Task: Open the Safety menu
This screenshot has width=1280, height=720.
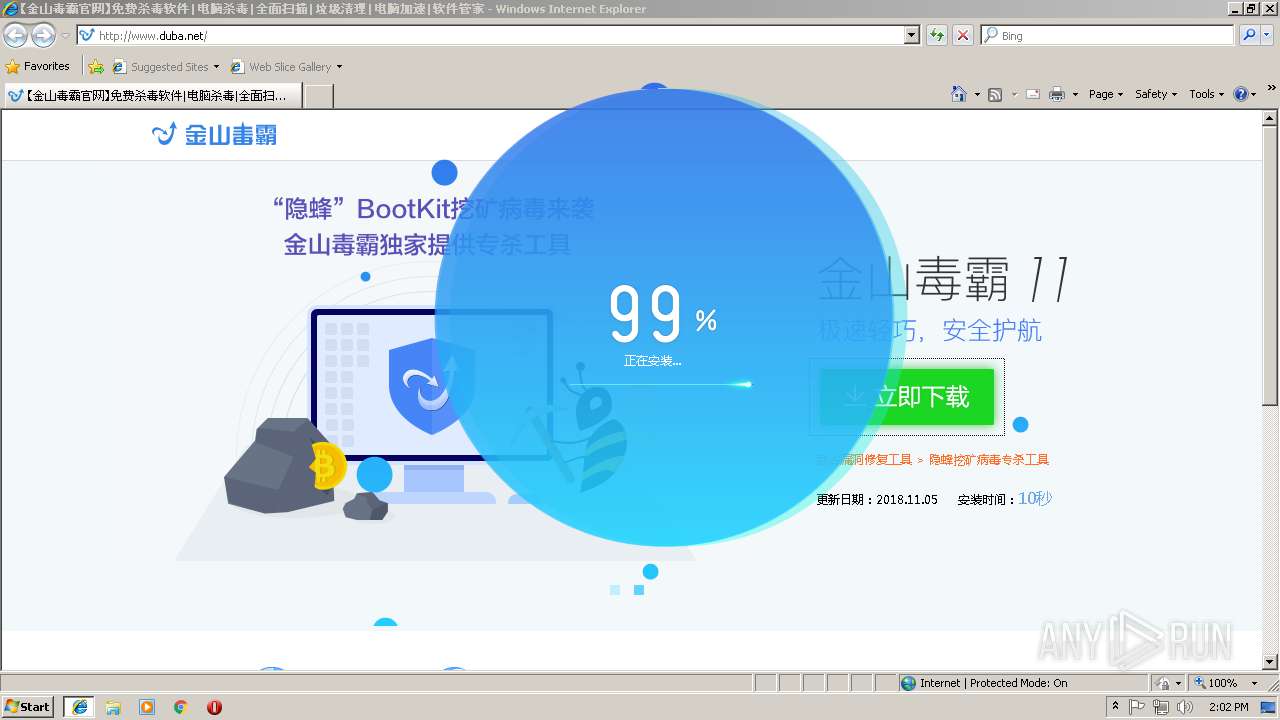Action: (1156, 94)
